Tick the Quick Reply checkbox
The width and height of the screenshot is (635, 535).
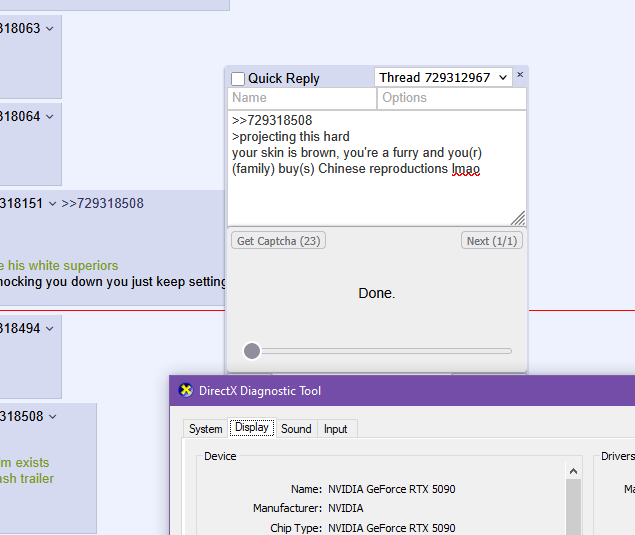pyautogui.click(x=238, y=79)
